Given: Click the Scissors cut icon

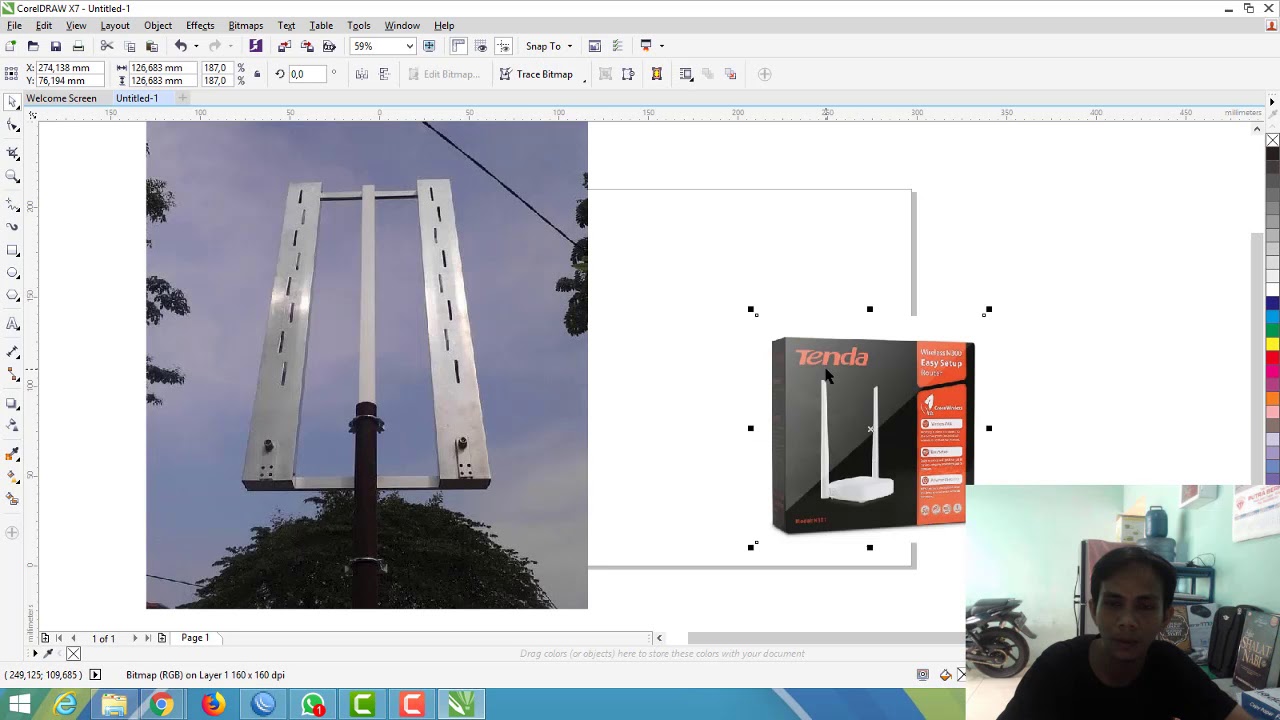Looking at the screenshot, I should tap(107, 46).
